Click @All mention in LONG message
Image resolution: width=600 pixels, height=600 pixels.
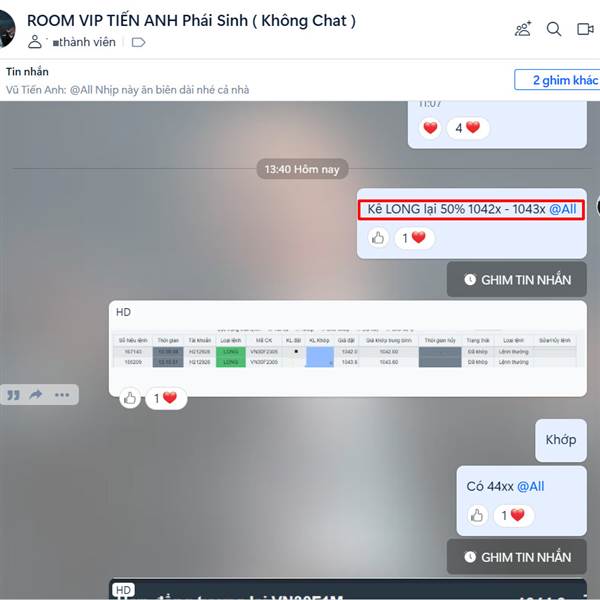(562, 209)
